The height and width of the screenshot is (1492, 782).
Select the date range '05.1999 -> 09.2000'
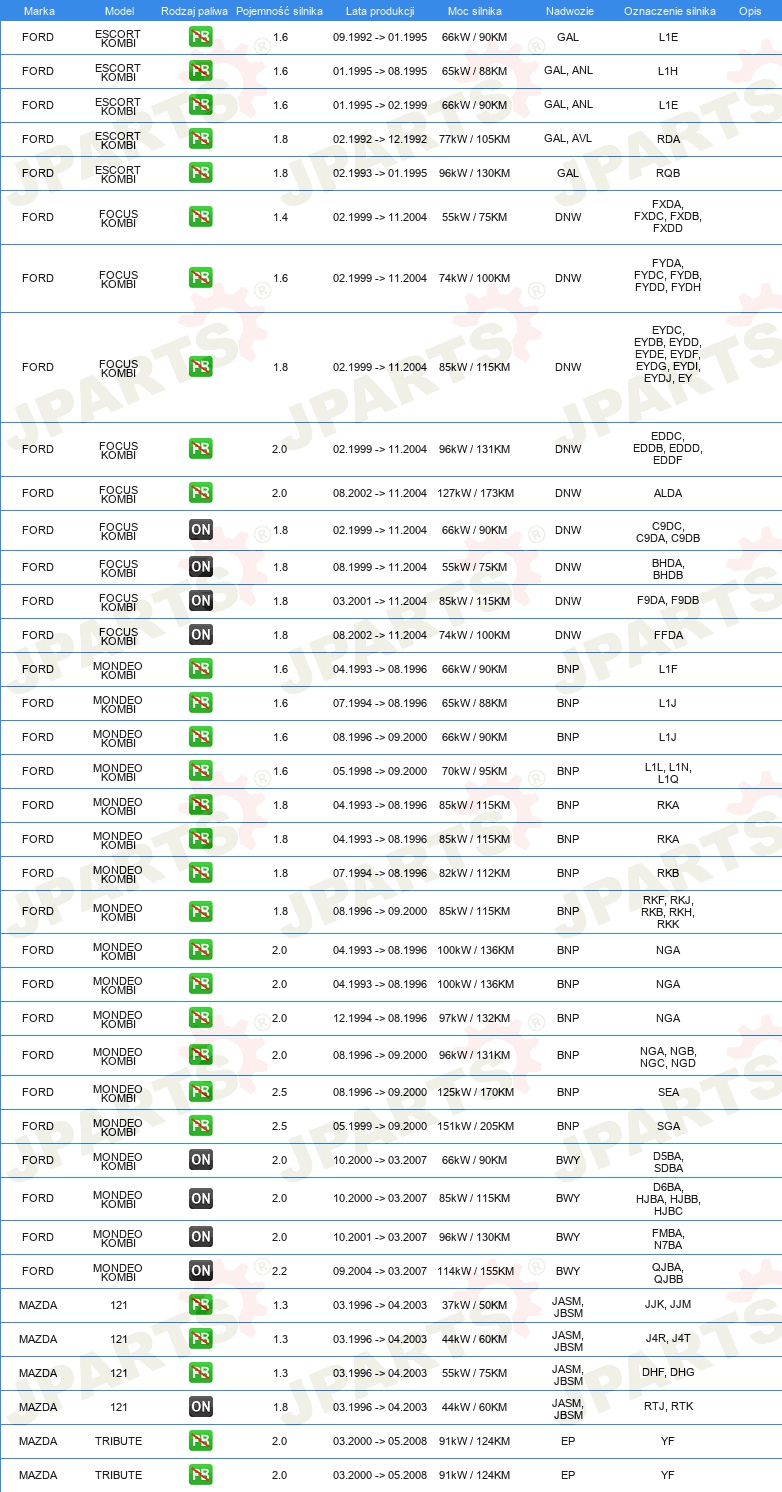click(x=380, y=1126)
